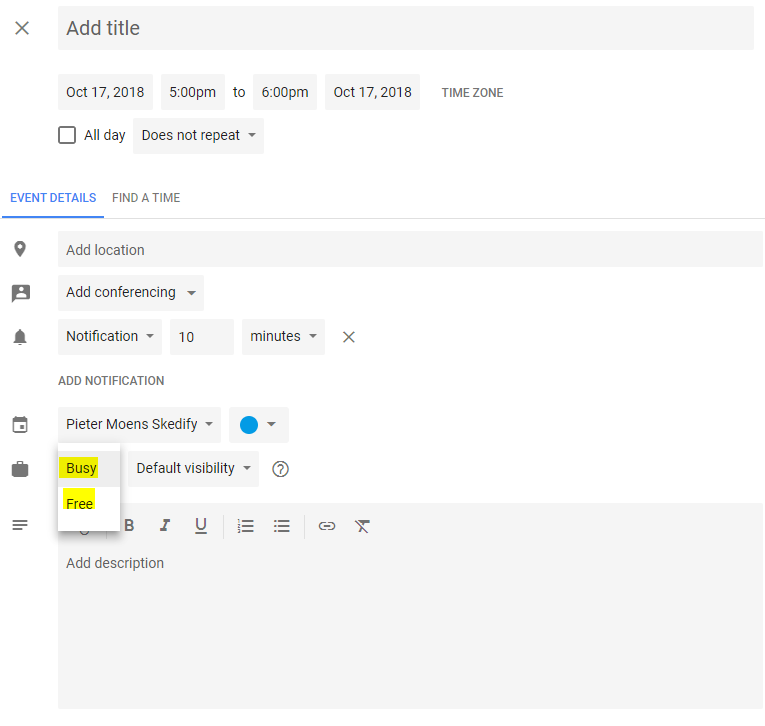The width and height of the screenshot is (765, 726).
Task: Remove the 10 minute notification
Action: click(x=349, y=337)
